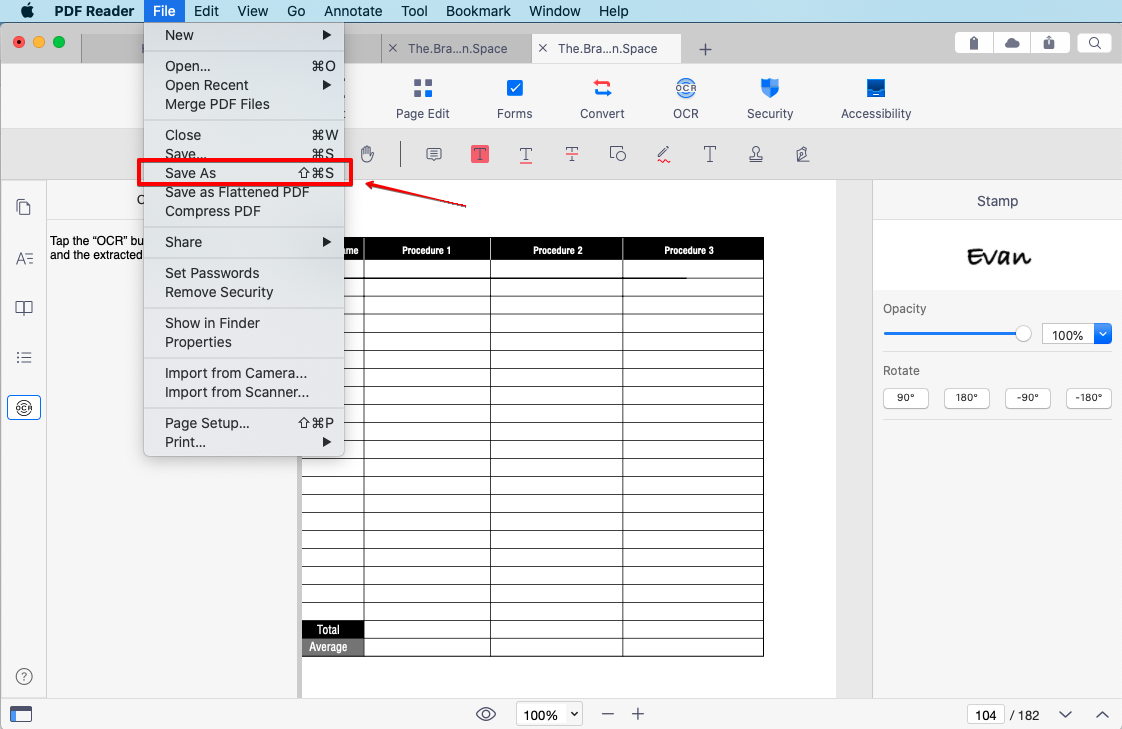This screenshot has height=729, width=1122.
Task: Zoom out with minus button
Action: pyautogui.click(x=608, y=714)
